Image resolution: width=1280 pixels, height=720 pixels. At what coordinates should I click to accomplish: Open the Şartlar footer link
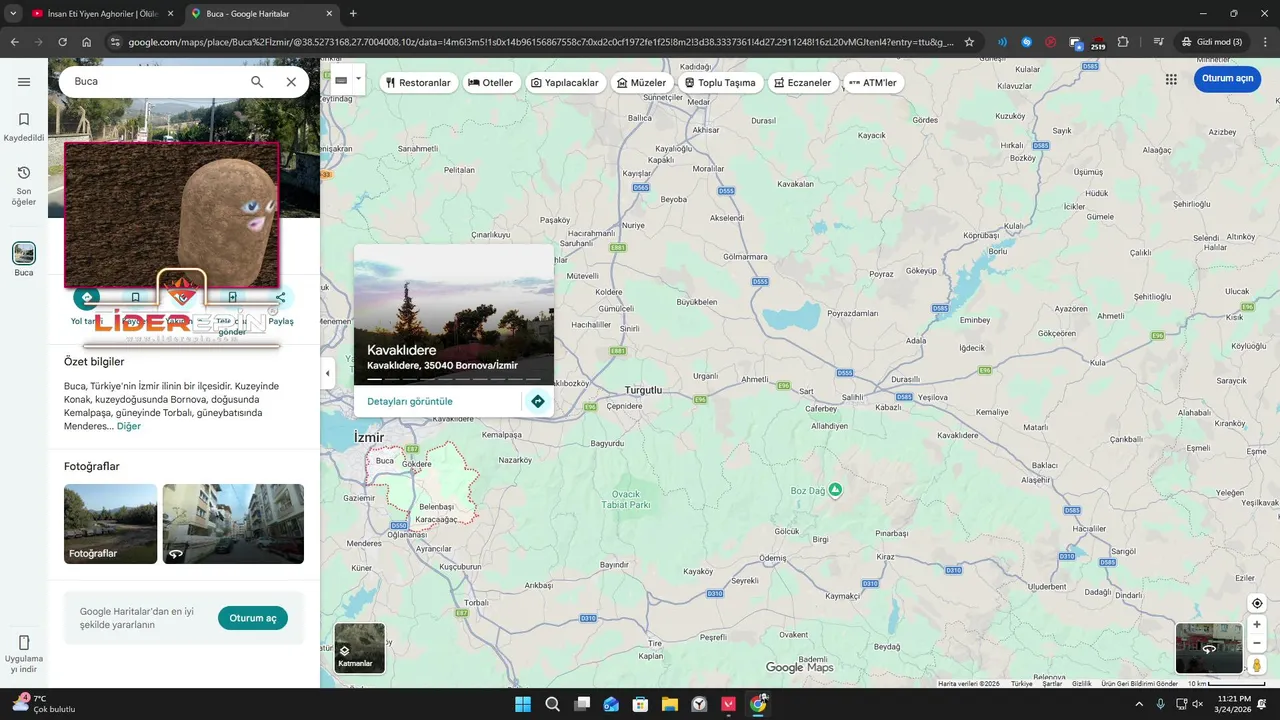(1052, 683)
